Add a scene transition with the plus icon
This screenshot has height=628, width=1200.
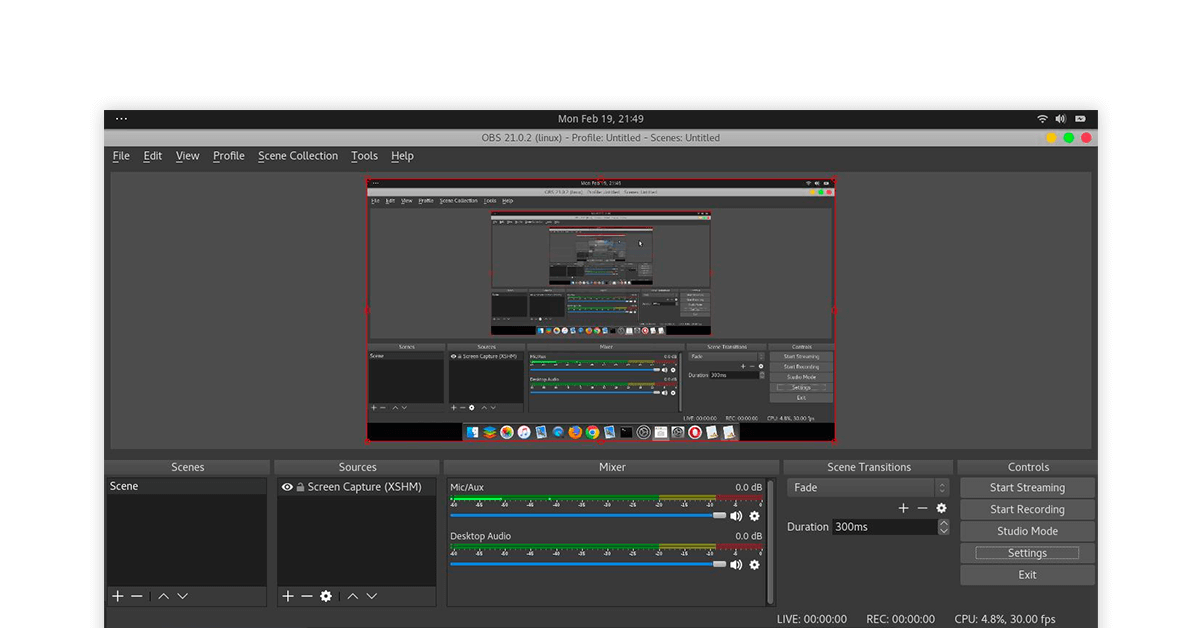[x=904, y=508]
